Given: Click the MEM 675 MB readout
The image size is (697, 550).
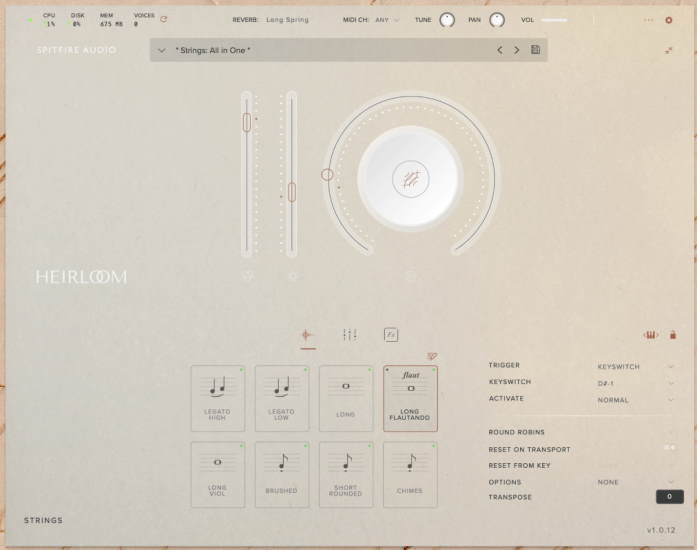Looking at the screenshot, I should pos(111,20).
